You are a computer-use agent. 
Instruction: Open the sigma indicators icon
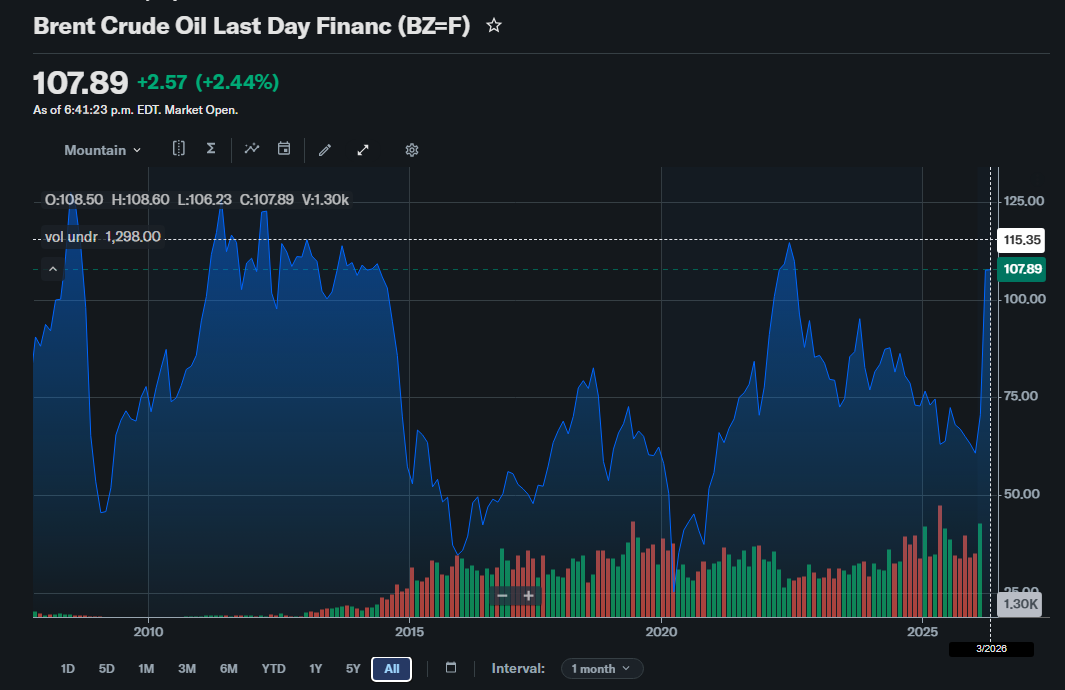point(211,149)
